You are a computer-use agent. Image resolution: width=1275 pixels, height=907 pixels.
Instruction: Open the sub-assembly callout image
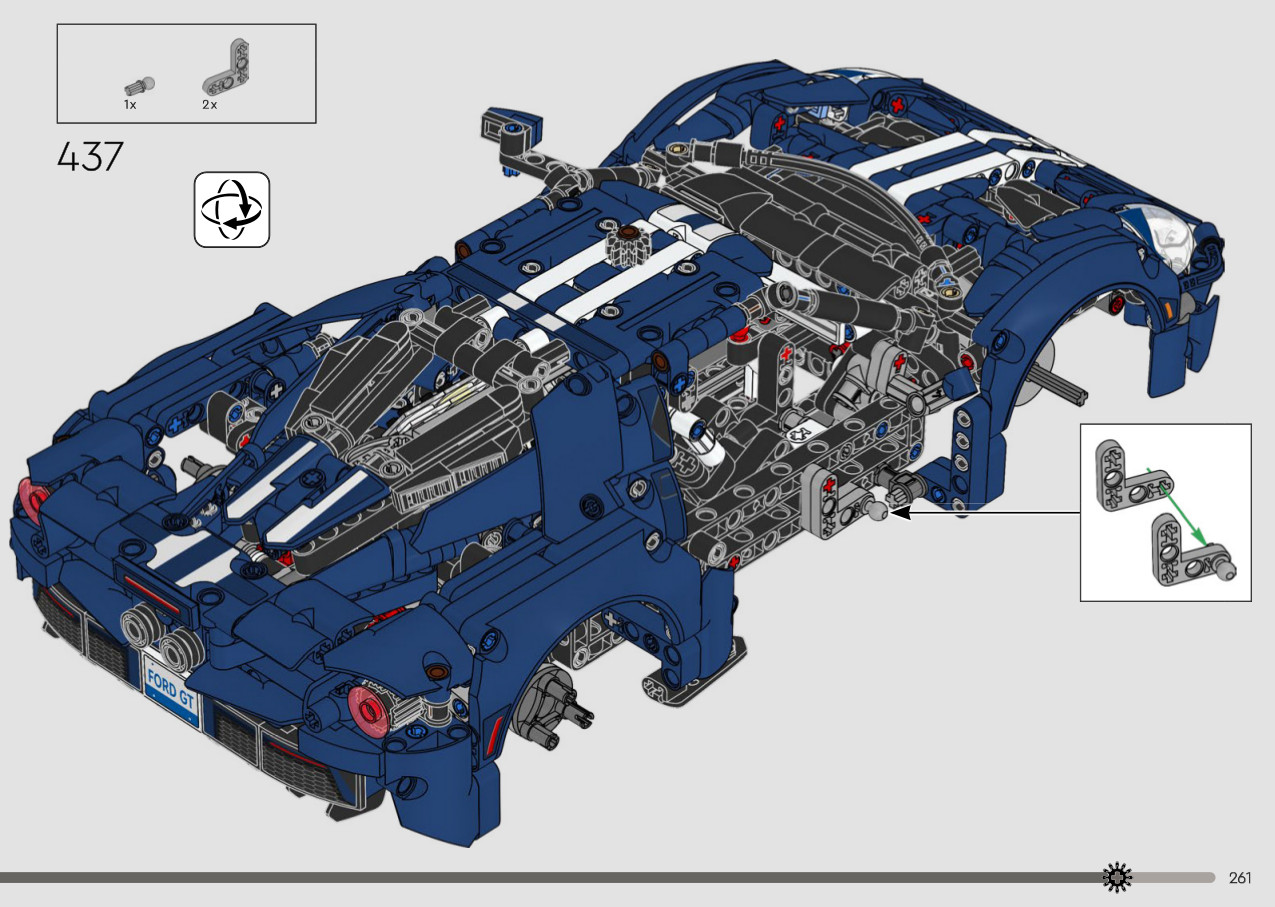(1165, 512)
